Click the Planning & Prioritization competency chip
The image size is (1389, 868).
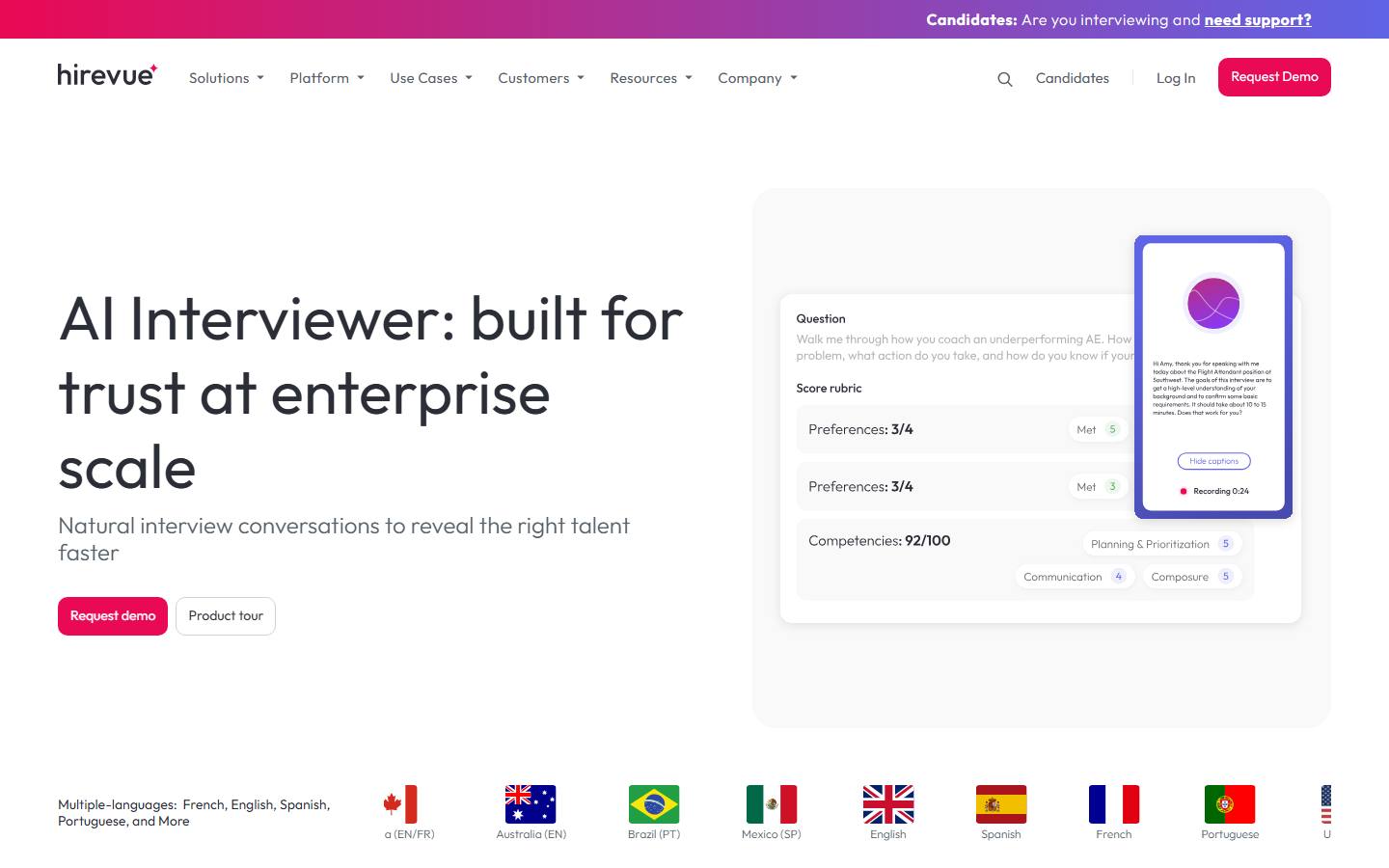click(x=1161, y=544)
